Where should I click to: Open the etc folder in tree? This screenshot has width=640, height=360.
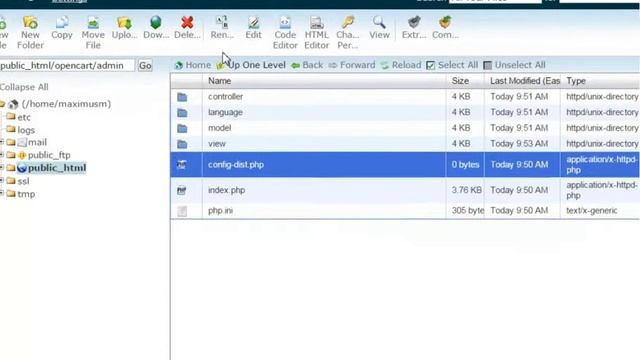pos(24,117)
